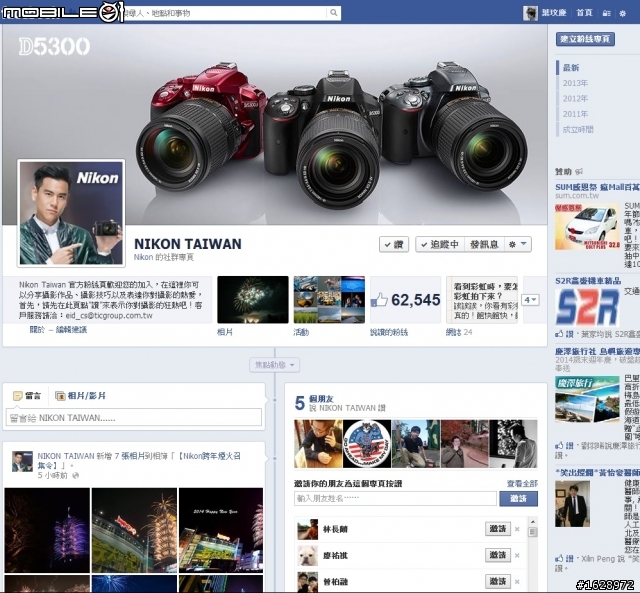The width and height of the screenshot is (640, 593).
Task: Open the account settings gear in top bar
Action: pos(622,13)
